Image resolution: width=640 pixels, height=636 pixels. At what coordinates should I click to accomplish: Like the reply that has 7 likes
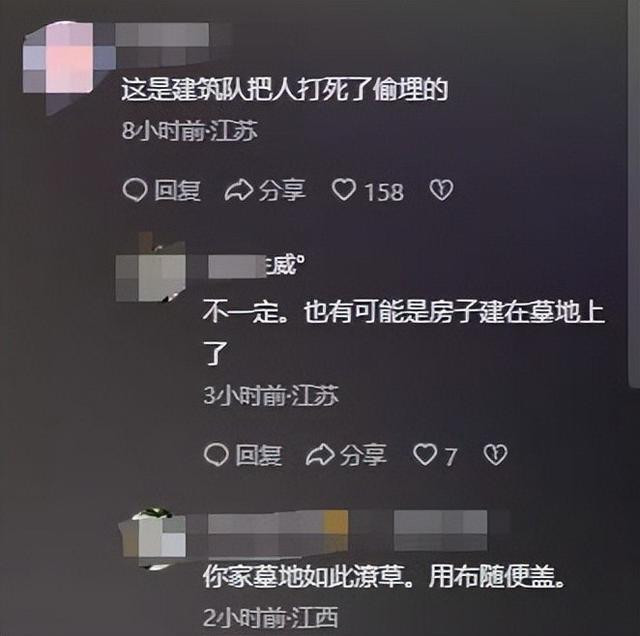pyautogui.click(x=425, y=455)
